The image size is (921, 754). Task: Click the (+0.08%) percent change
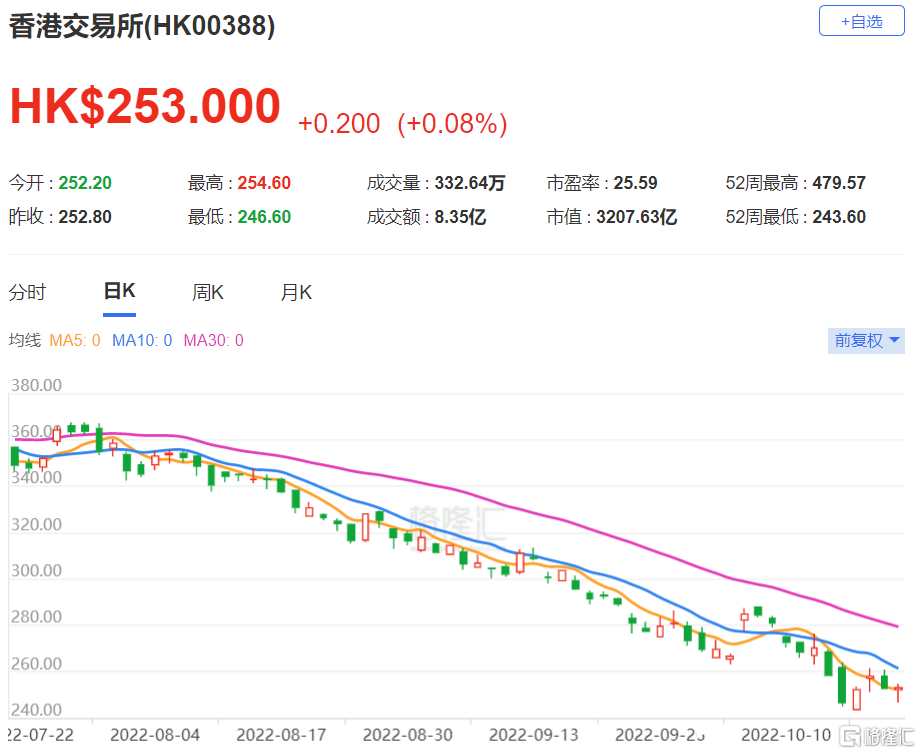coord(452,124)
